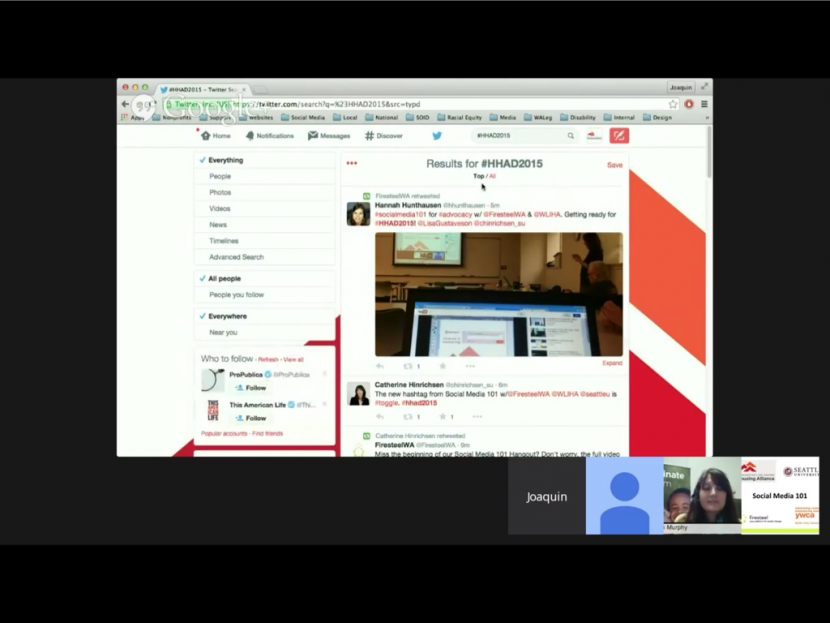This screenshot has width=830, height=623.
Task: Open Advanced Search
Action: click(x=265, y=257)
